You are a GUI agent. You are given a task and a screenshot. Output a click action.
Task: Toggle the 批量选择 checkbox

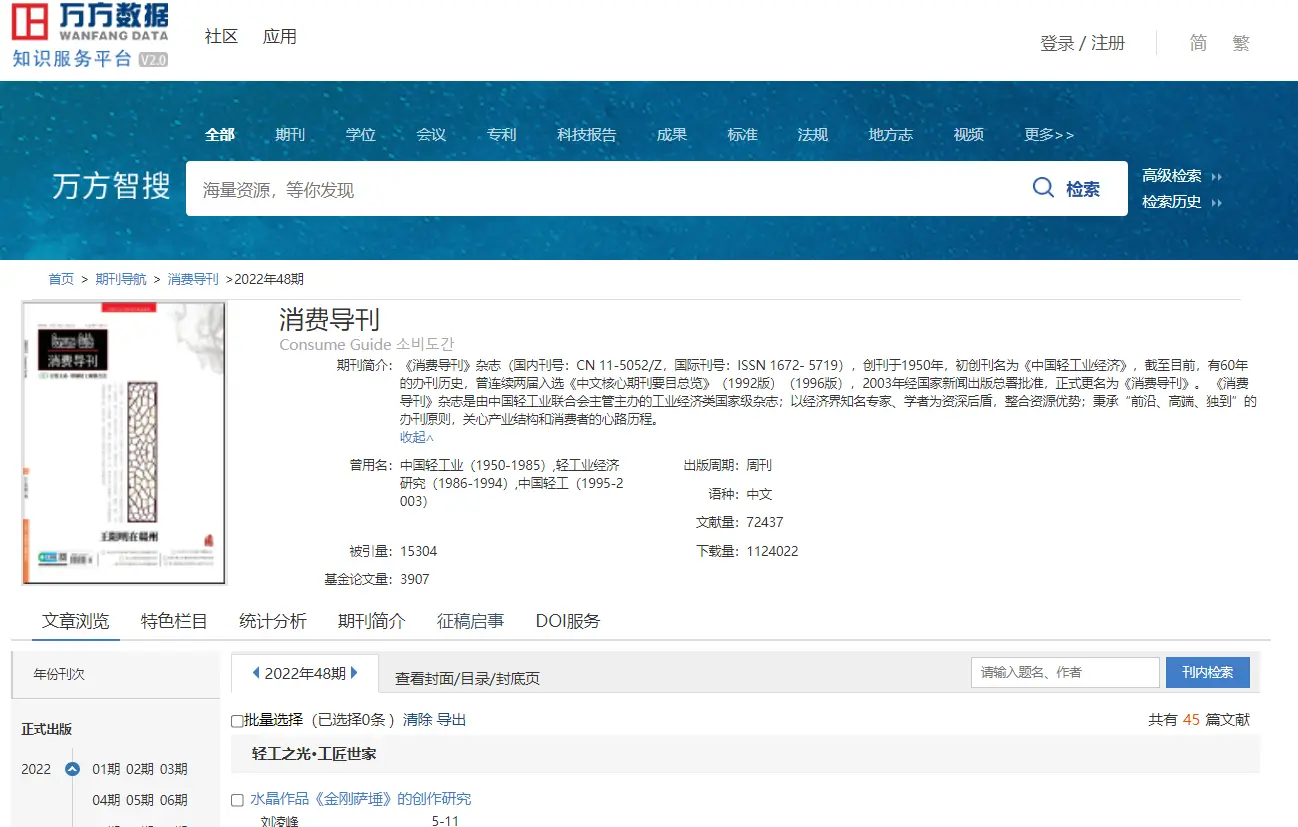237,720
